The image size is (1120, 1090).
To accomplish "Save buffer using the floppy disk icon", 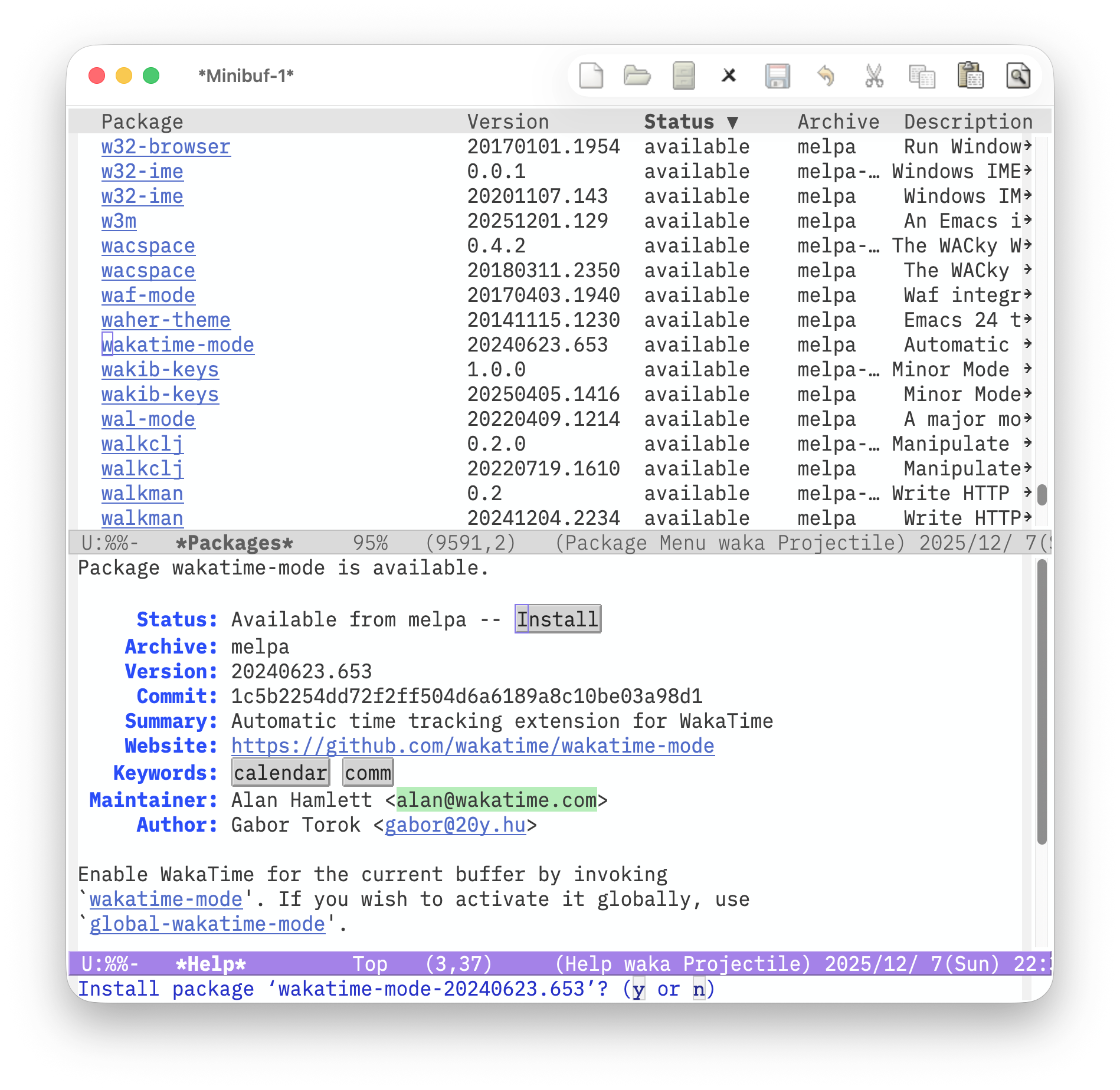I will click(x=777, y=75).
